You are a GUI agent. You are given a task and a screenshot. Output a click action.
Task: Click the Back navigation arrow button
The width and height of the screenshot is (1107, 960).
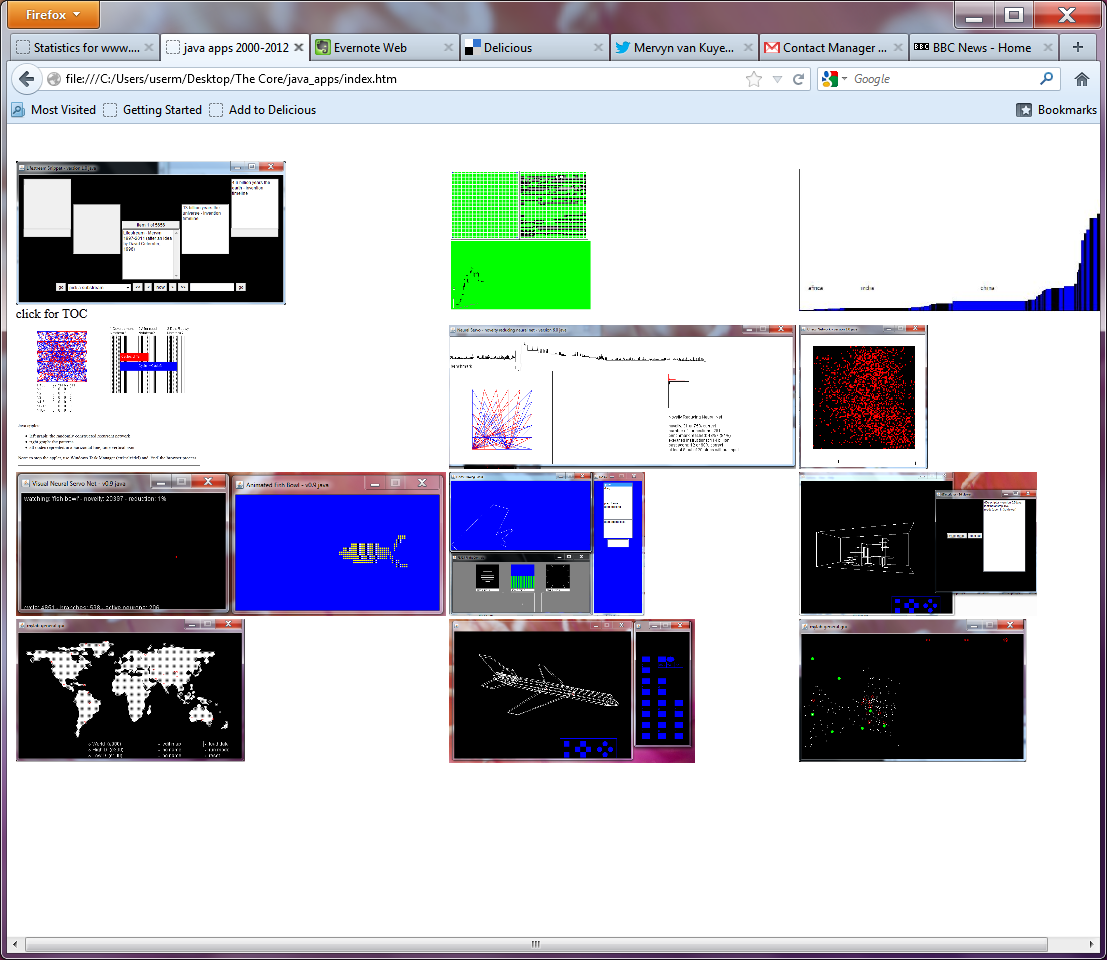tap(27, 79)
